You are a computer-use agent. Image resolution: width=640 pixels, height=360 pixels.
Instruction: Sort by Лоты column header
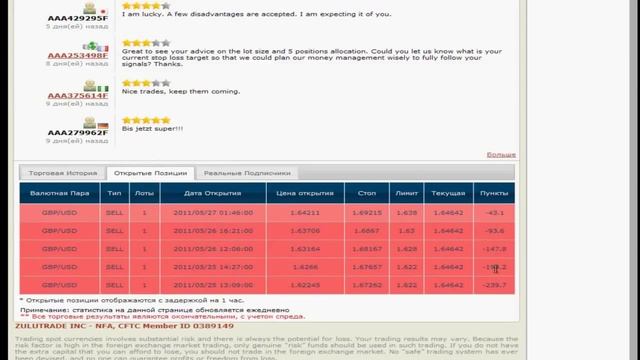pos(144,193)
